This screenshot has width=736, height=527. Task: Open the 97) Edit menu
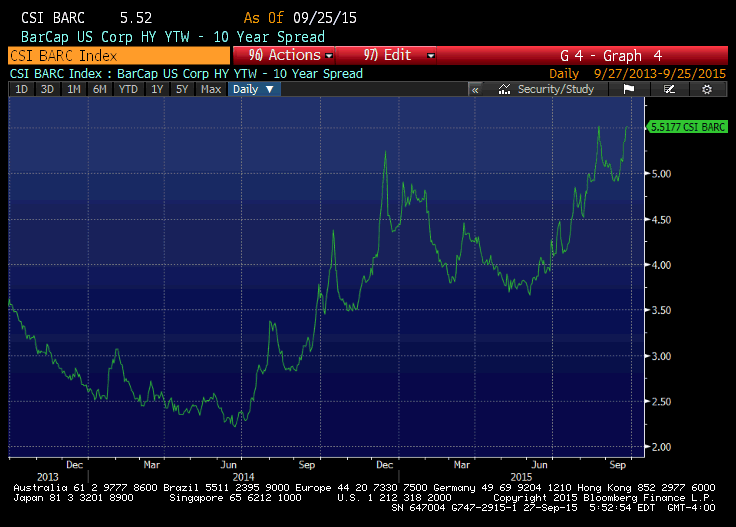tap(386, 55)
